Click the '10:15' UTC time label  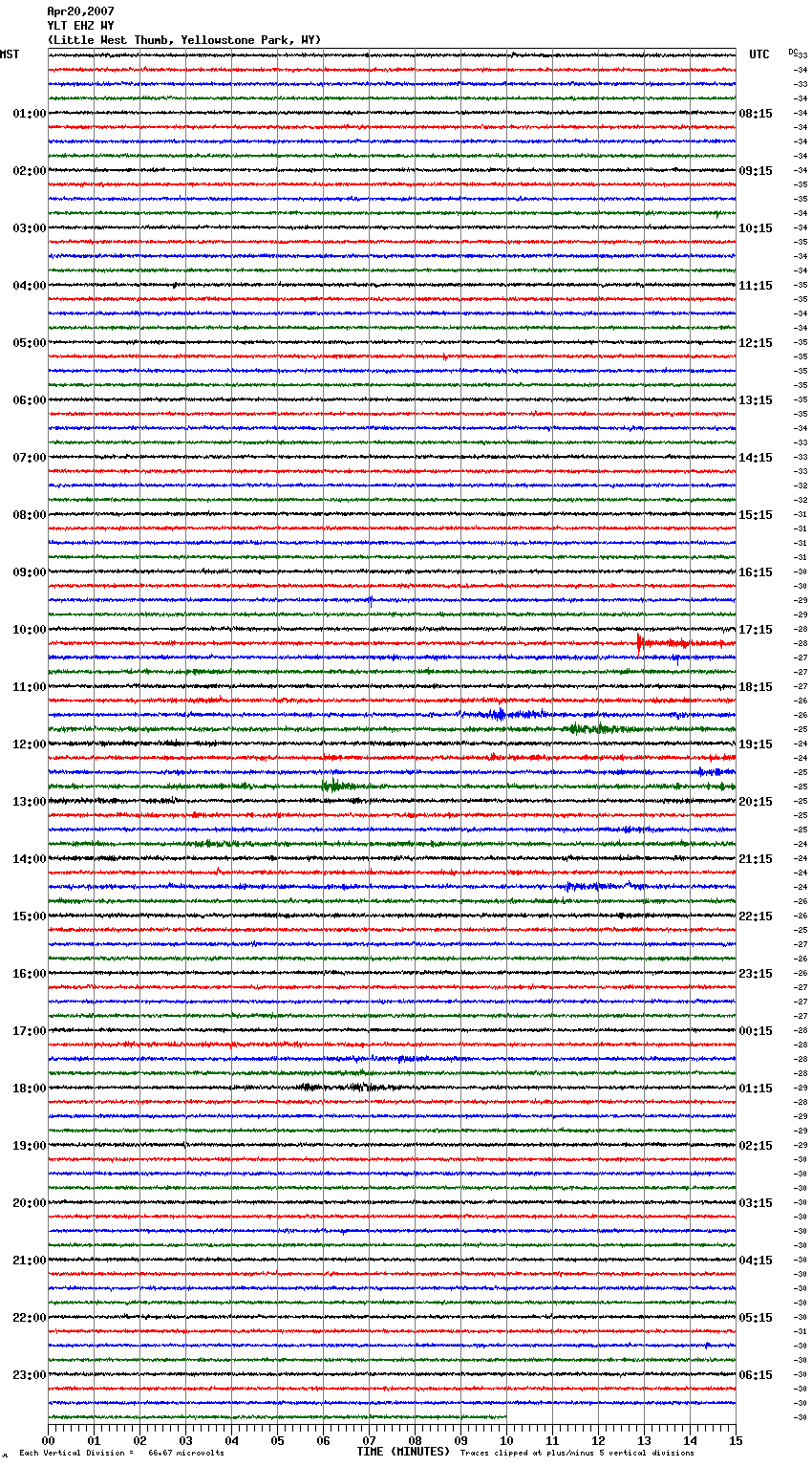point(756,228)
